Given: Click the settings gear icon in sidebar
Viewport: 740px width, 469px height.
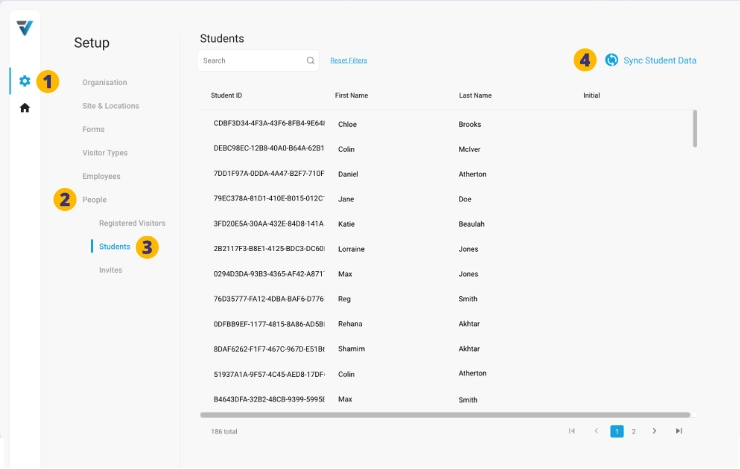Looking at the screenshot, I should point(25,81).
